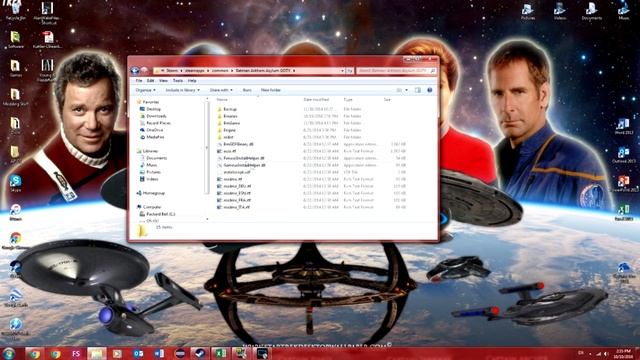Open the Games folder on desktop
This screenshot has height=360, width=640.
pyautogui.click(x=15, y=68)
